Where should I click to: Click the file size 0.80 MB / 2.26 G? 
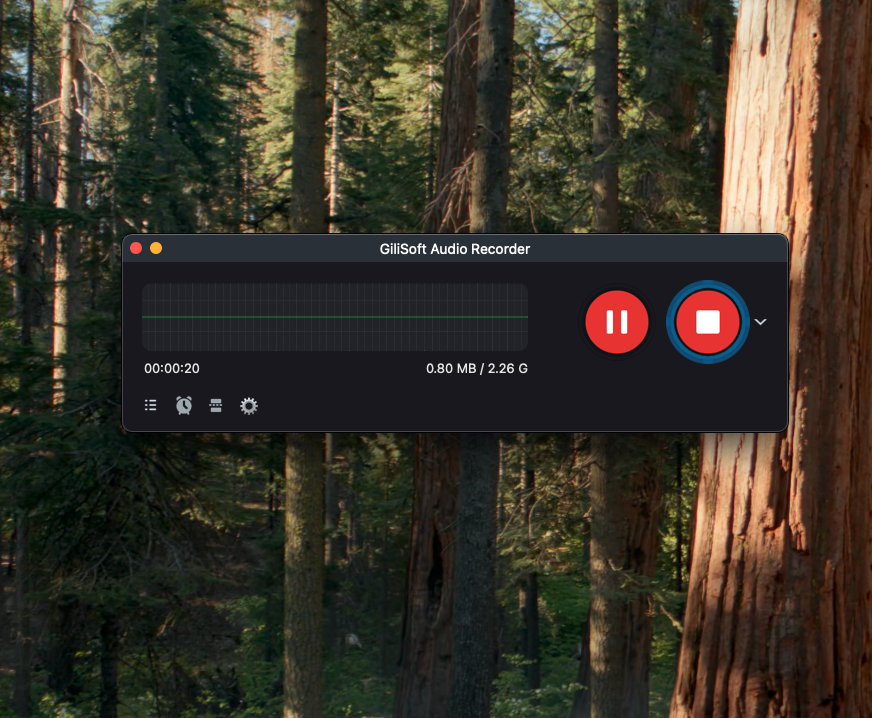[x=477, y=369]
